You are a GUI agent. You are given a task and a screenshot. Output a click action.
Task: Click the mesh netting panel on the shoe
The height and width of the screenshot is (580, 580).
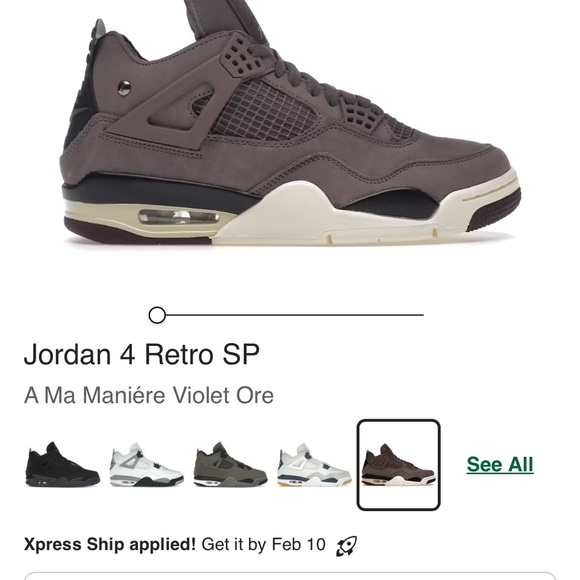[x=264, y=111]
